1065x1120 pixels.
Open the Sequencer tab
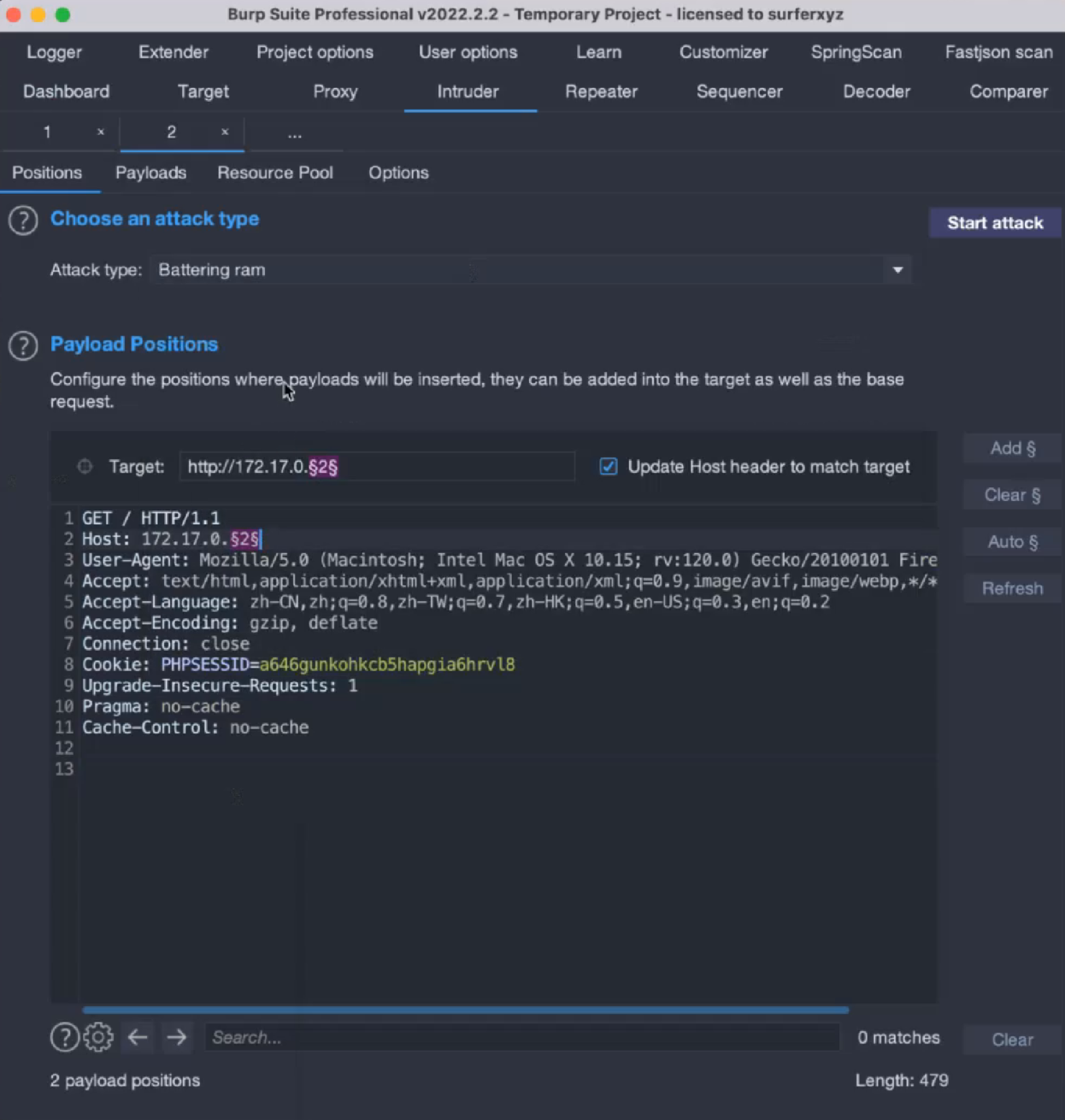point(739,91)
